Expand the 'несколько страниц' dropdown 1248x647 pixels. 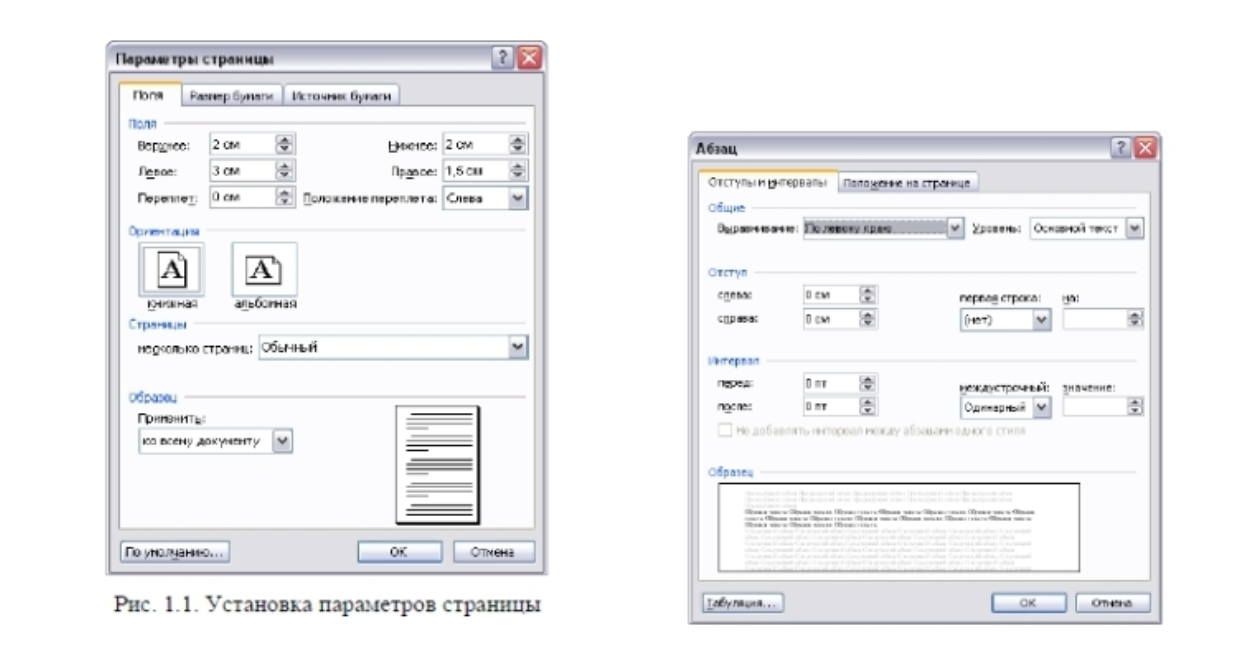point(517,347)
